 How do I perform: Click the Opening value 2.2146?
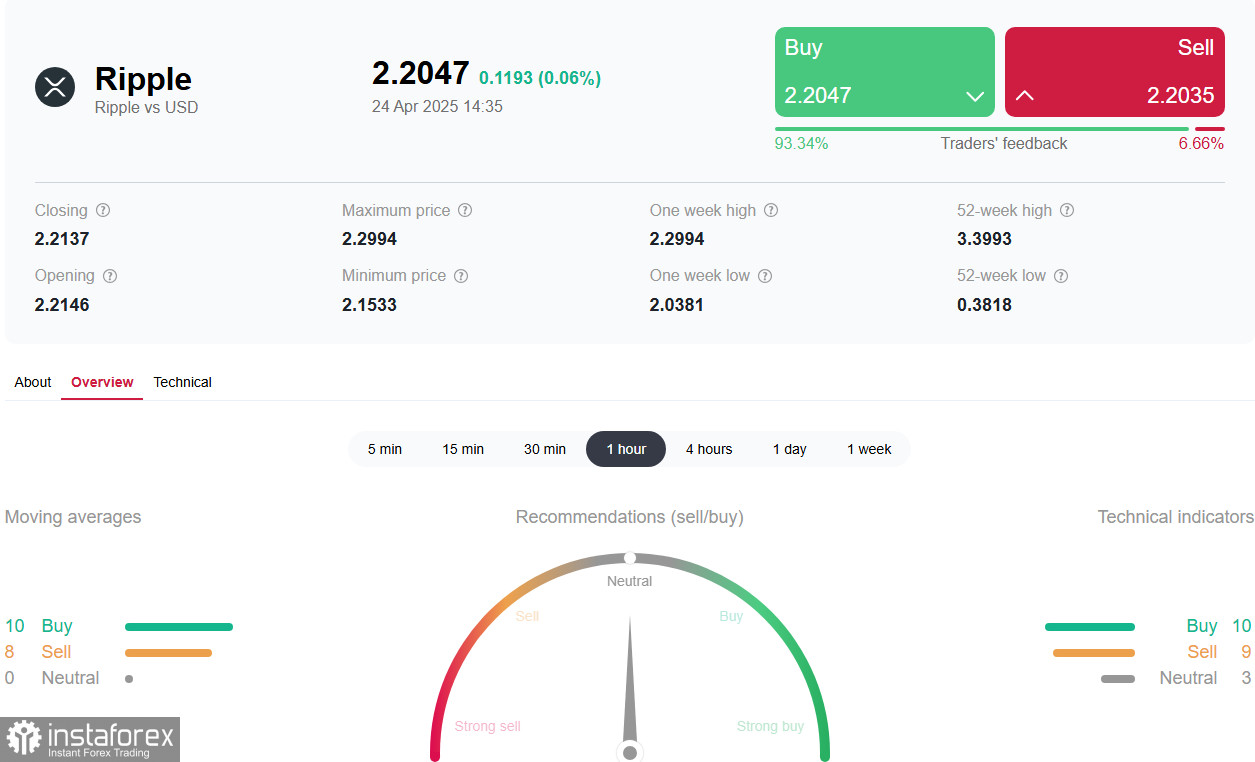62,305
